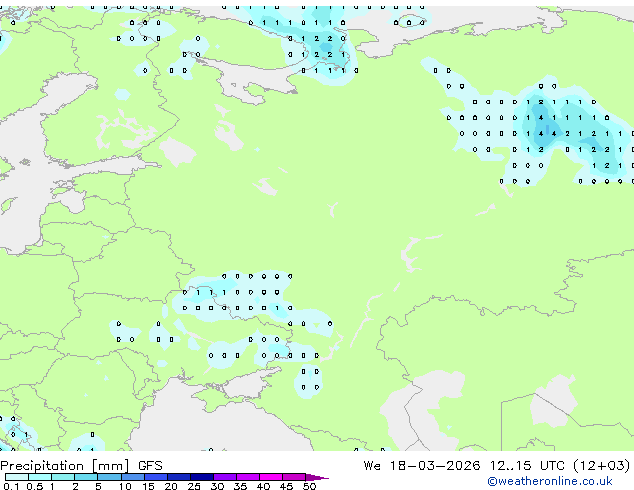Click the "12..15 UTC" time text

527,466
